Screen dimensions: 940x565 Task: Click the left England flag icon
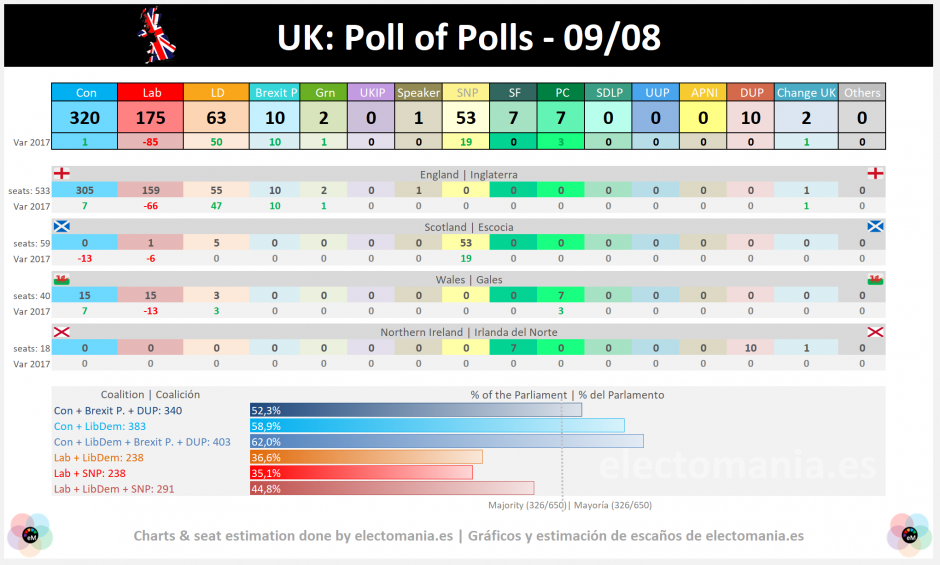coord(62,173)
